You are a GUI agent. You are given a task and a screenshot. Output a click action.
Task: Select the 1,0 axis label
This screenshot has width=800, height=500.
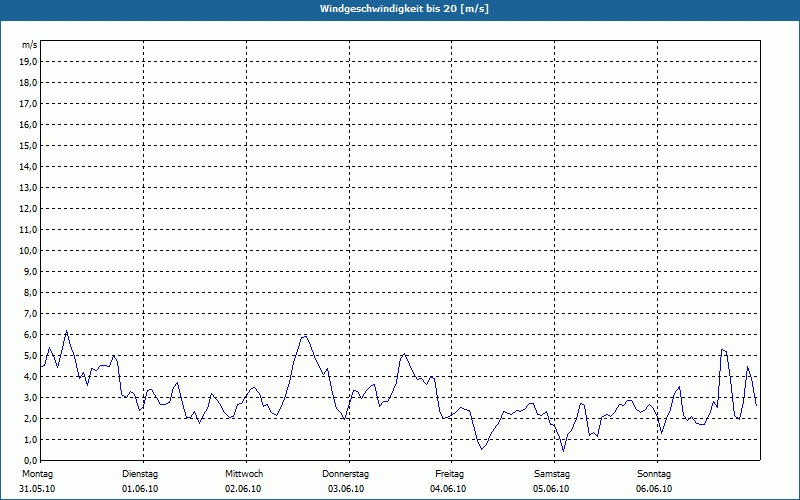[31, 439]
